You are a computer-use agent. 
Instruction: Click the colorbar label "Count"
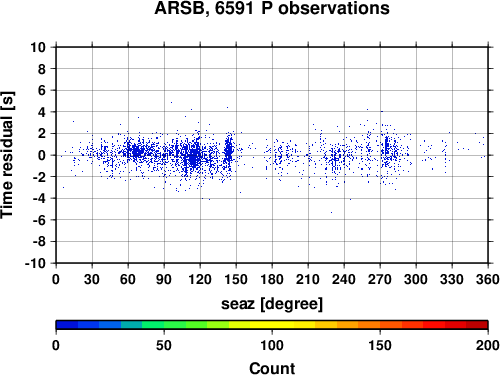(272, 368)
